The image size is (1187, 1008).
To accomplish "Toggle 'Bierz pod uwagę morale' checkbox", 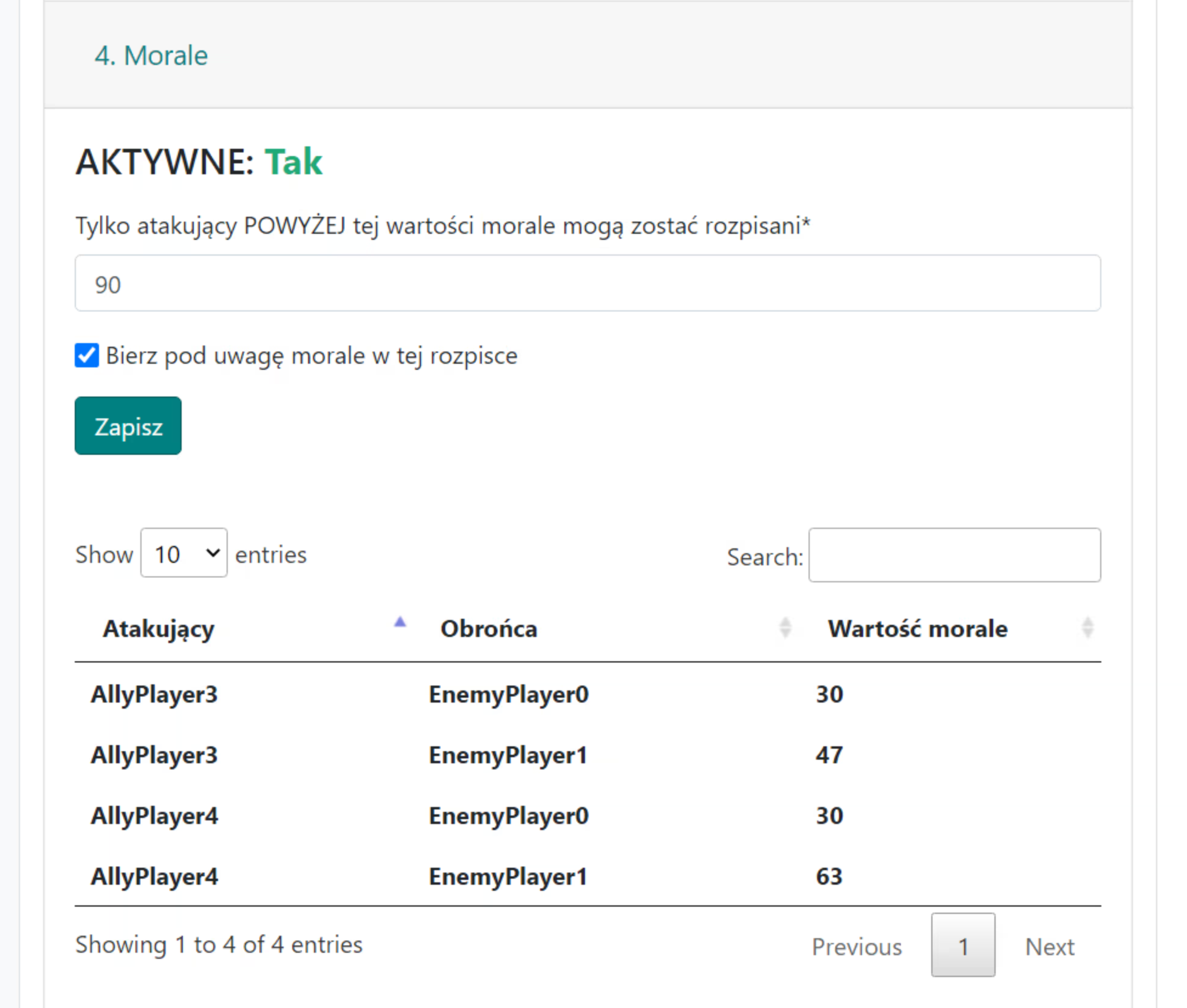I will point(87,356).
